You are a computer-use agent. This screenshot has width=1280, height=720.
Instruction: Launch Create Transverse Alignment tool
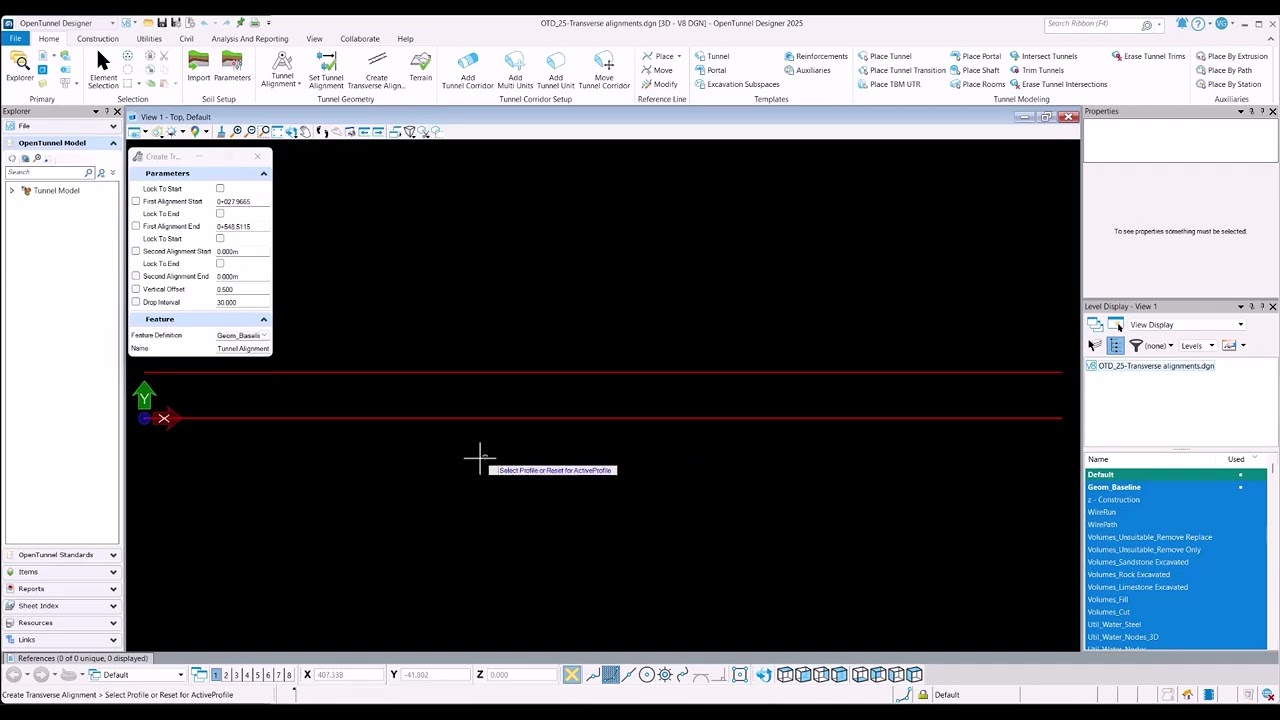[x=376, y=70]
